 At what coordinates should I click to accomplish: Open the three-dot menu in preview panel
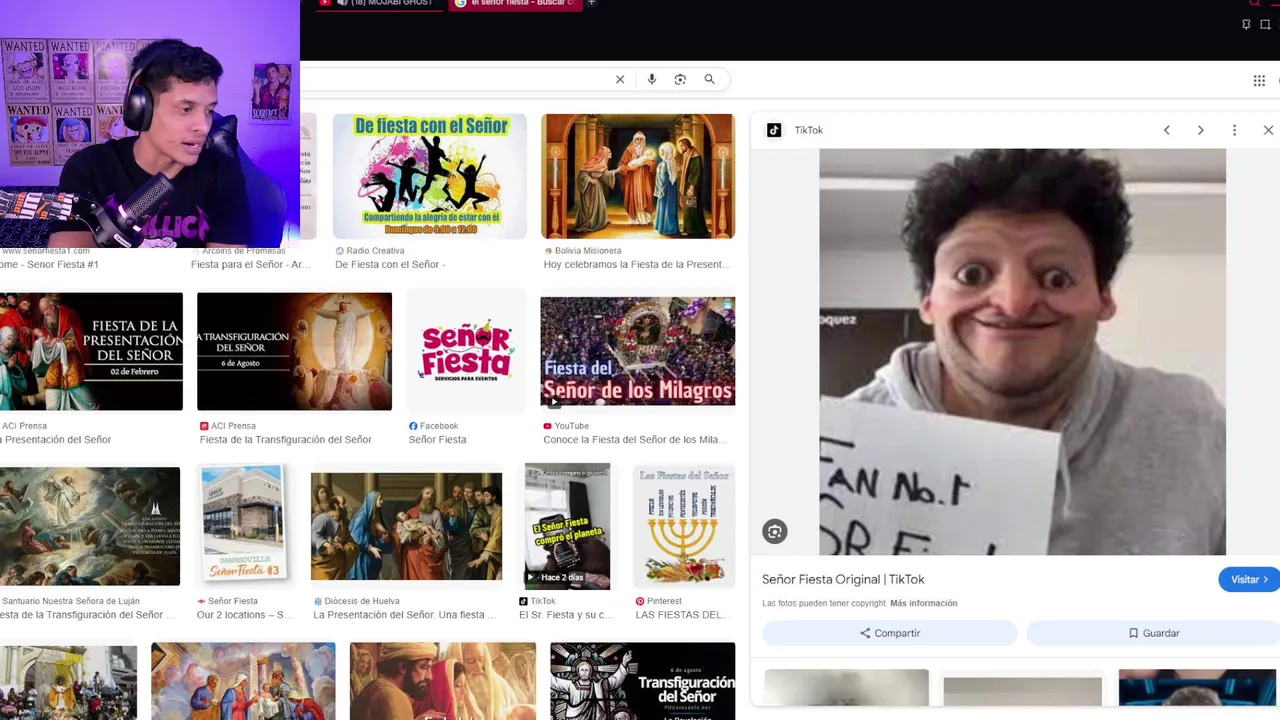point(1234,130)
